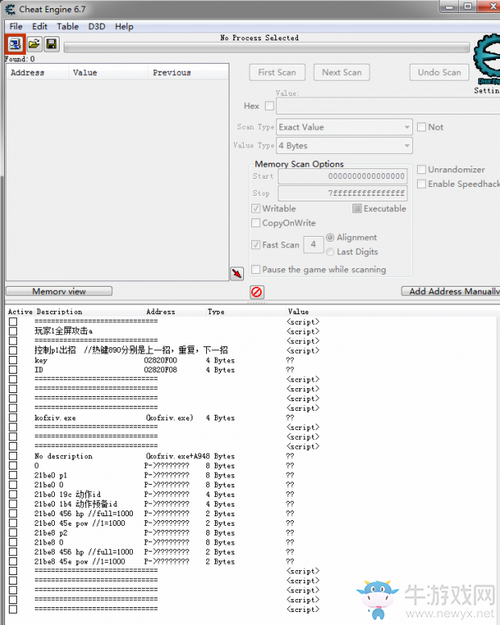Open Memory view

coord(59,291)
